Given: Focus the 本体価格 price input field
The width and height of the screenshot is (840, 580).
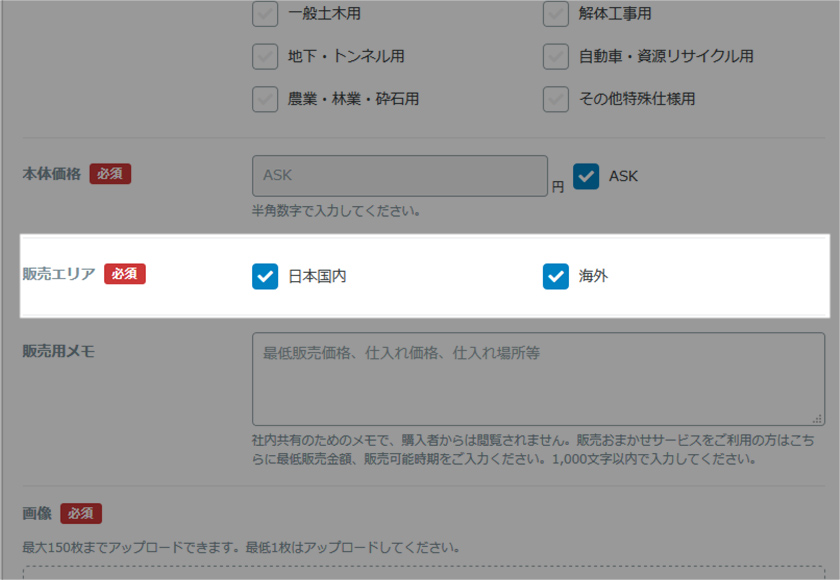Looking at the screenshot, I should point(400,176).
